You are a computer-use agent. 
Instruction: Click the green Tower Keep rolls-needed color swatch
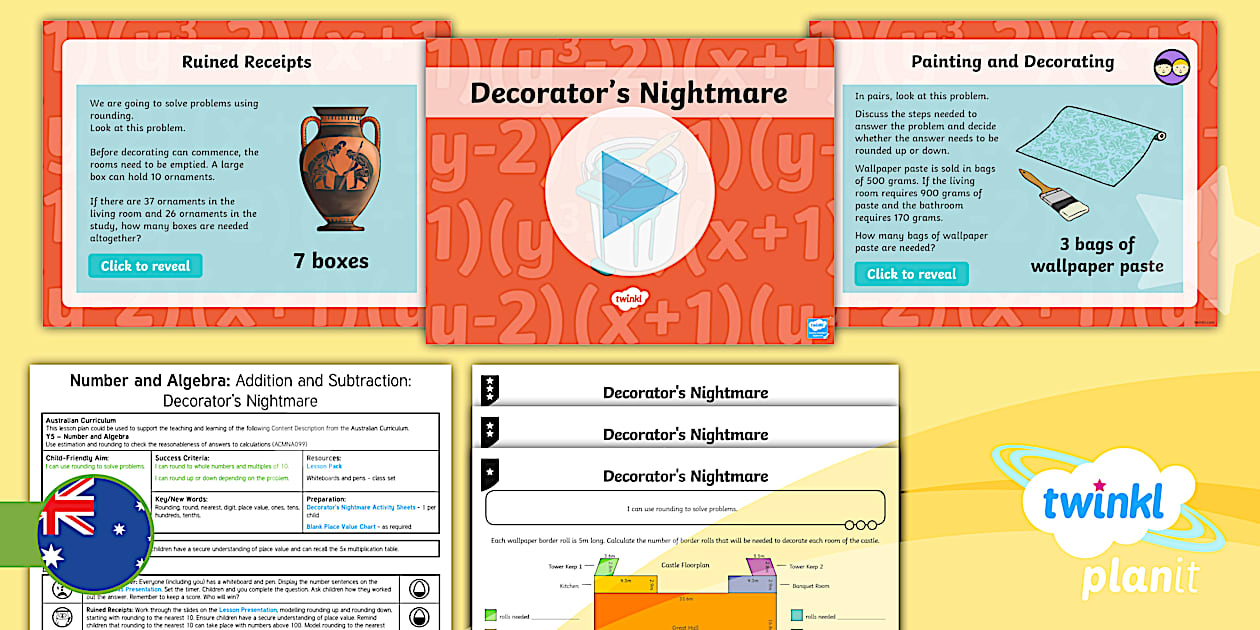point(489,614)
